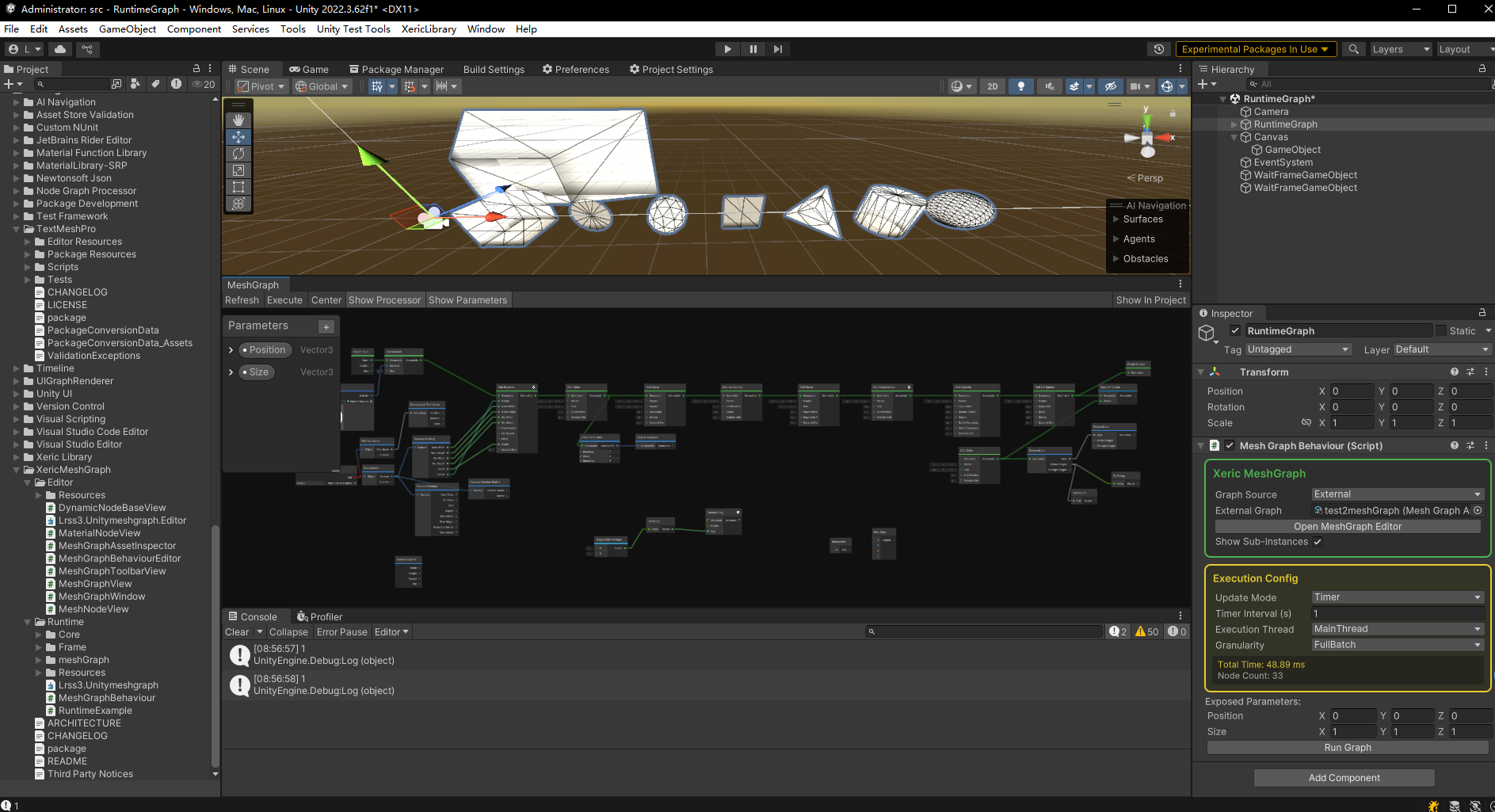Select the combined Transform tool in Scene

(x=238, y=204)
